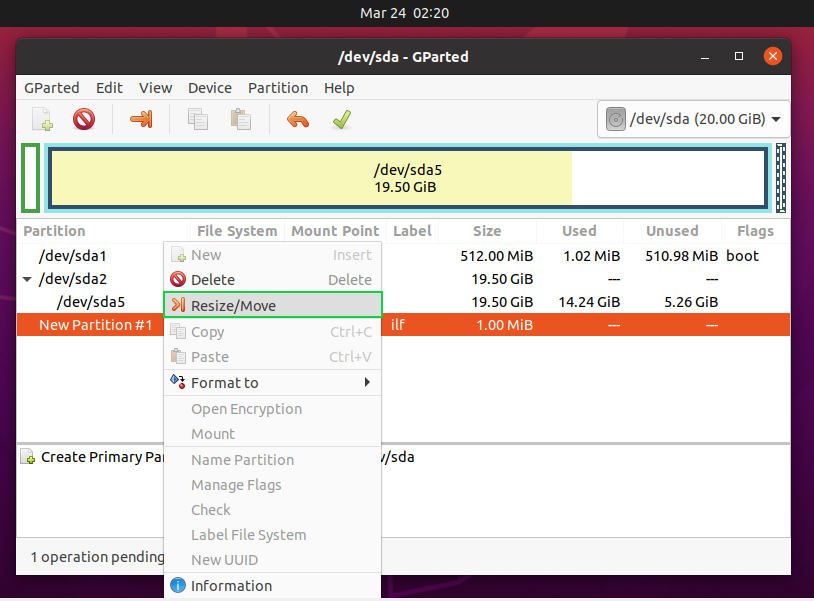
Task: Click the 14.24 GiB used value
Action: pos(589,302)
